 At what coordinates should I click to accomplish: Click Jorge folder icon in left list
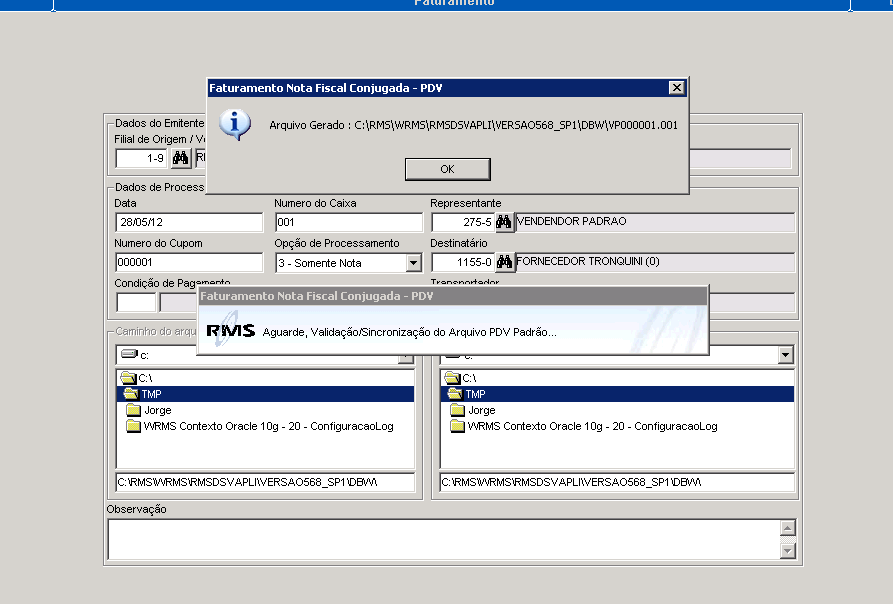click(x=133, y=410)
